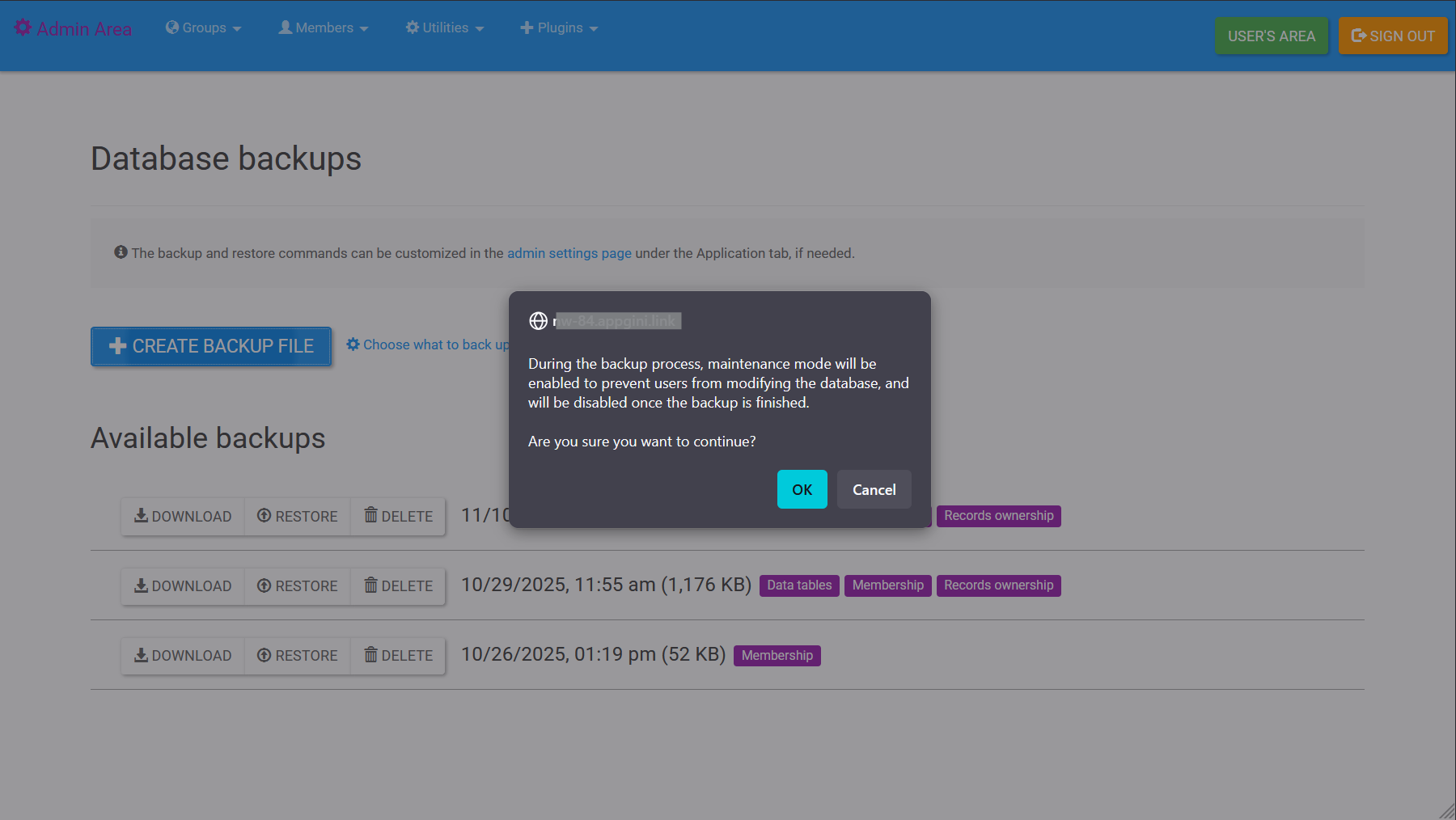The height and width of the screenshot is (820, 1456).
Task: Open the admin settings page link
Action: [x=569, y=253]
